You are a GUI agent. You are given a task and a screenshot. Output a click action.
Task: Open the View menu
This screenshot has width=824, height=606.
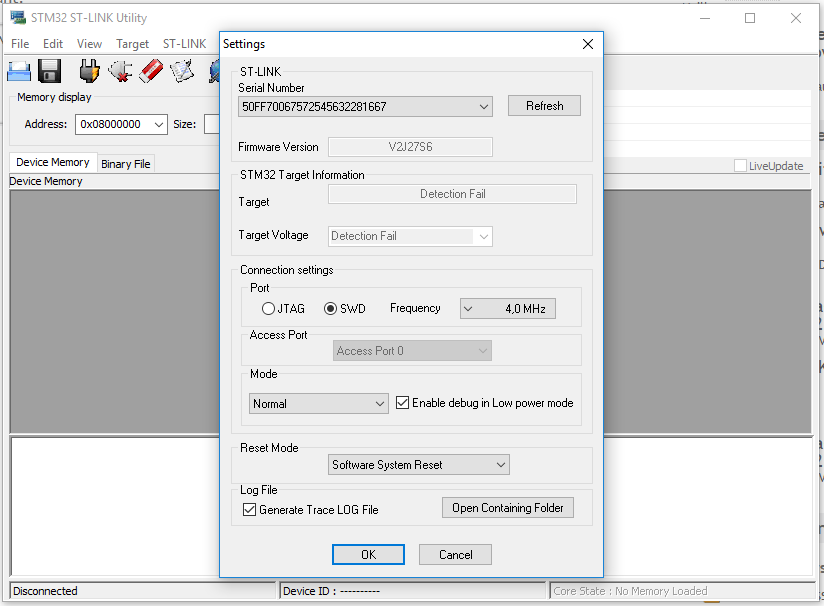[x=89, y=44]
